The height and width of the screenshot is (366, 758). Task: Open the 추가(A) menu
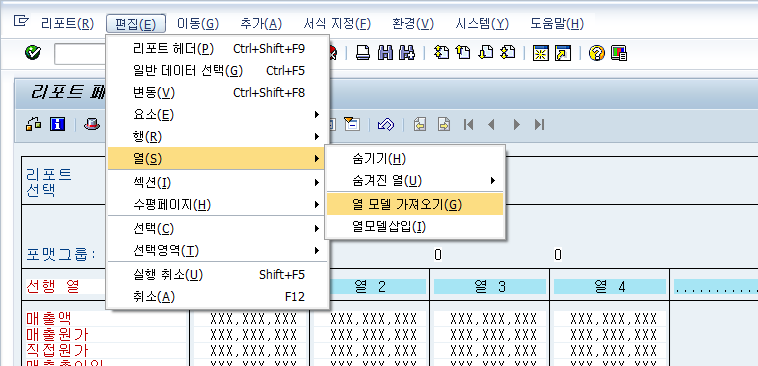coord(261,23)
